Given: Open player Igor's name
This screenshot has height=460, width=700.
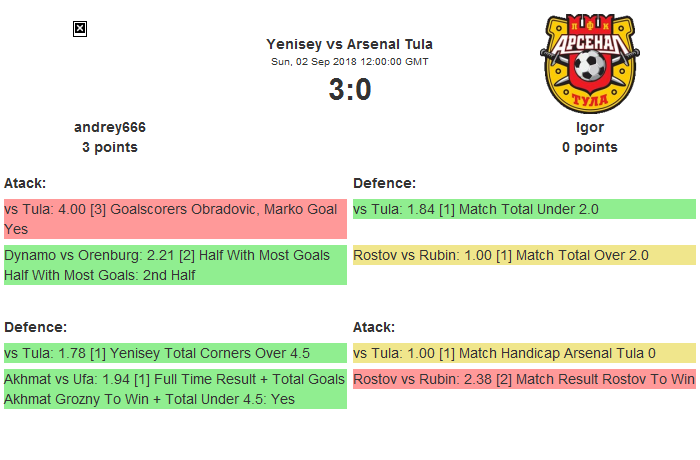Looking at the screenshot, I should (589, 127).
